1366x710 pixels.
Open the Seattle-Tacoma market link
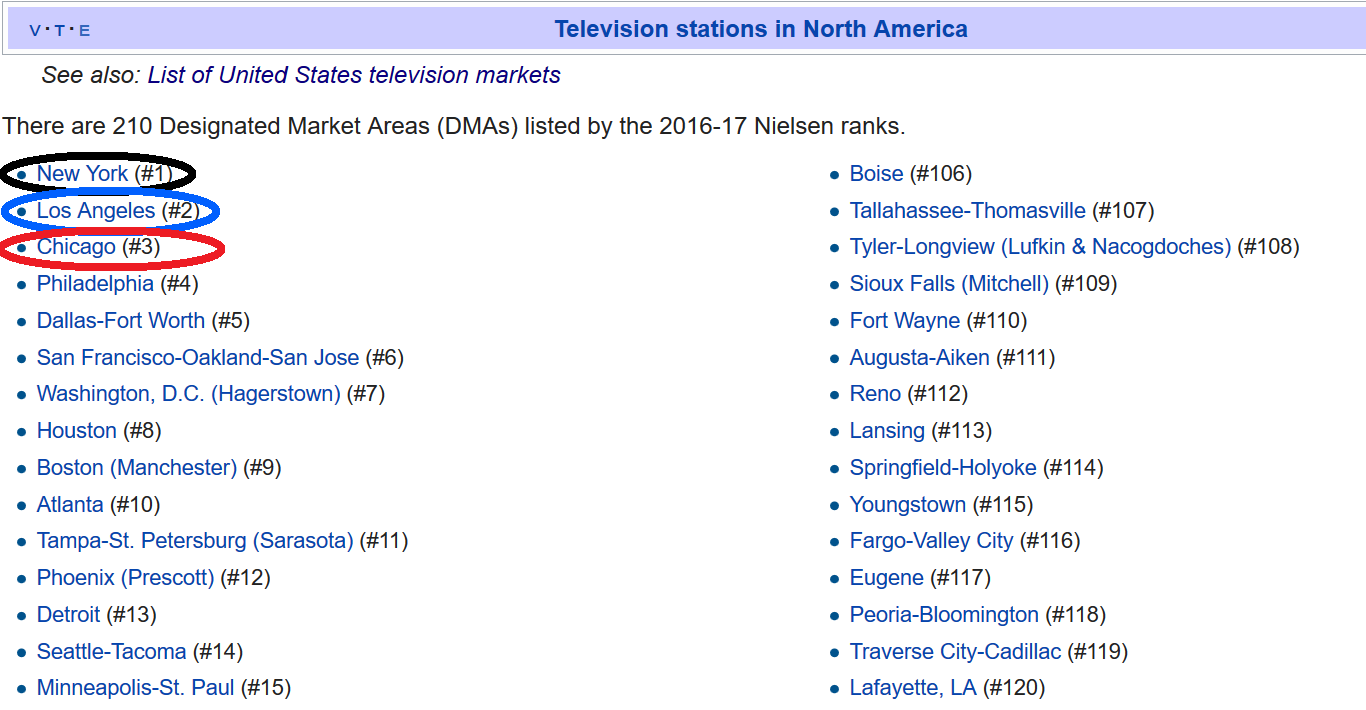112,652
